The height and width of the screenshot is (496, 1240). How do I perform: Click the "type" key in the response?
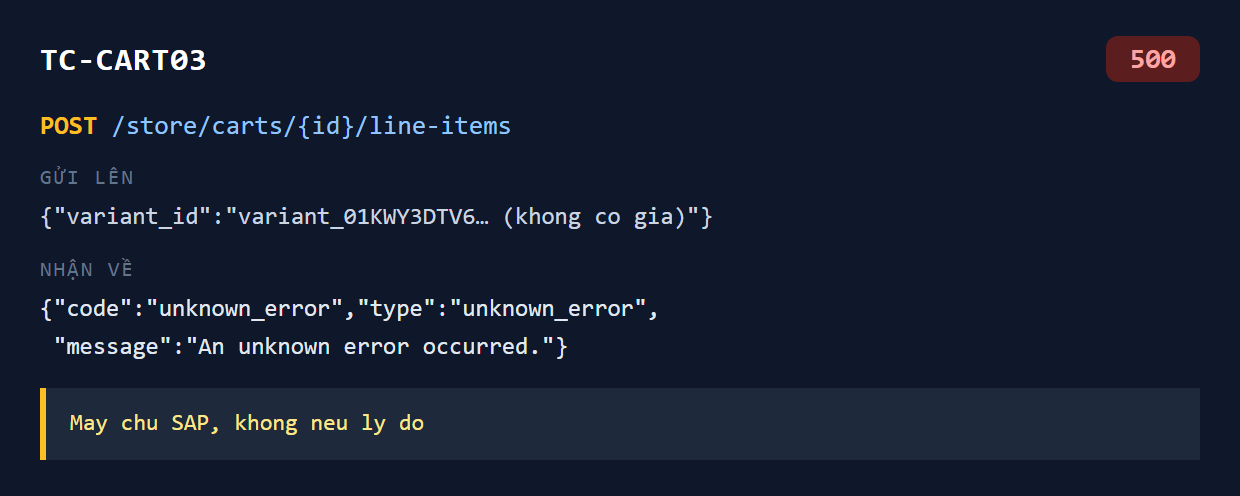395,309
